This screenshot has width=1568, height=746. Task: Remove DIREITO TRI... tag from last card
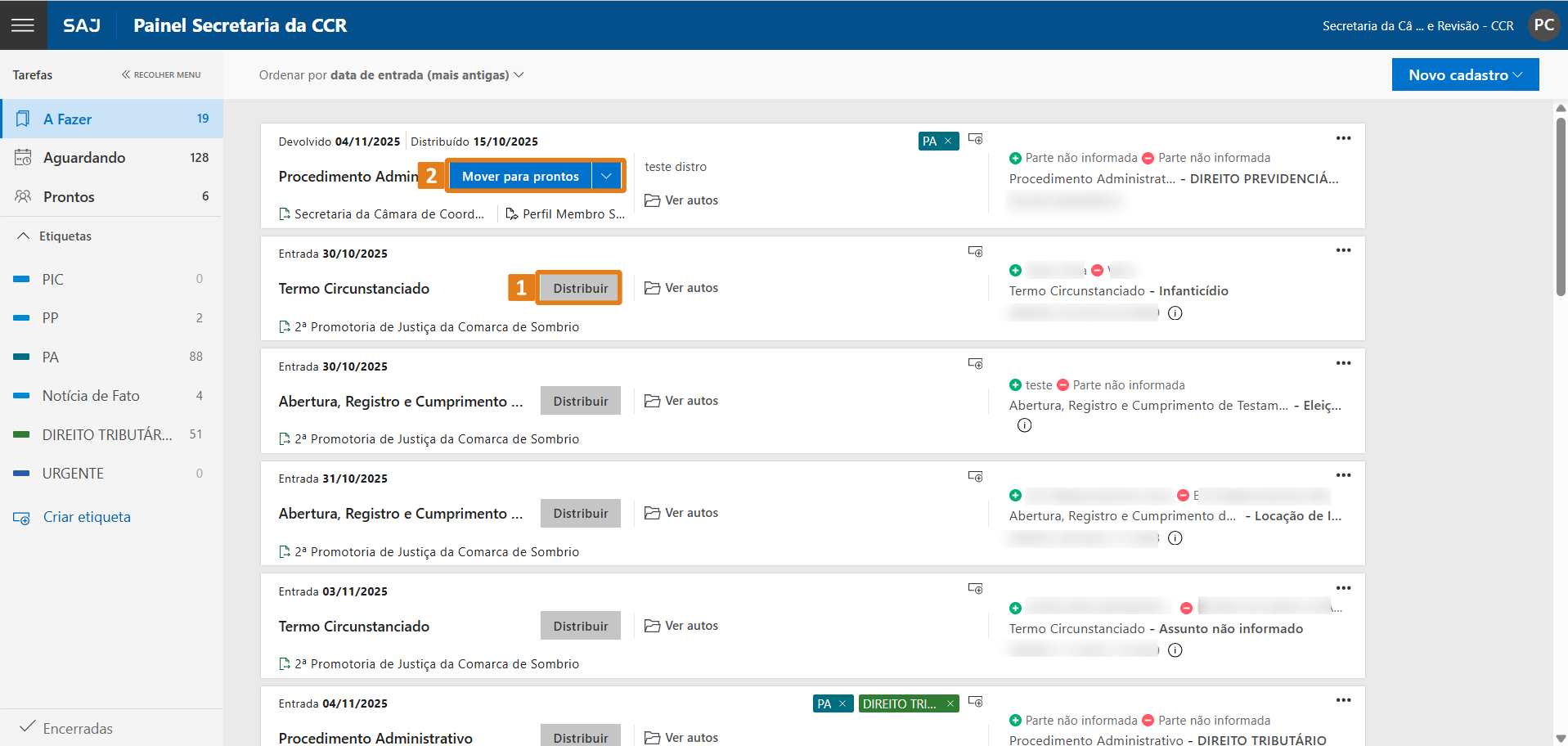[950, 704]
